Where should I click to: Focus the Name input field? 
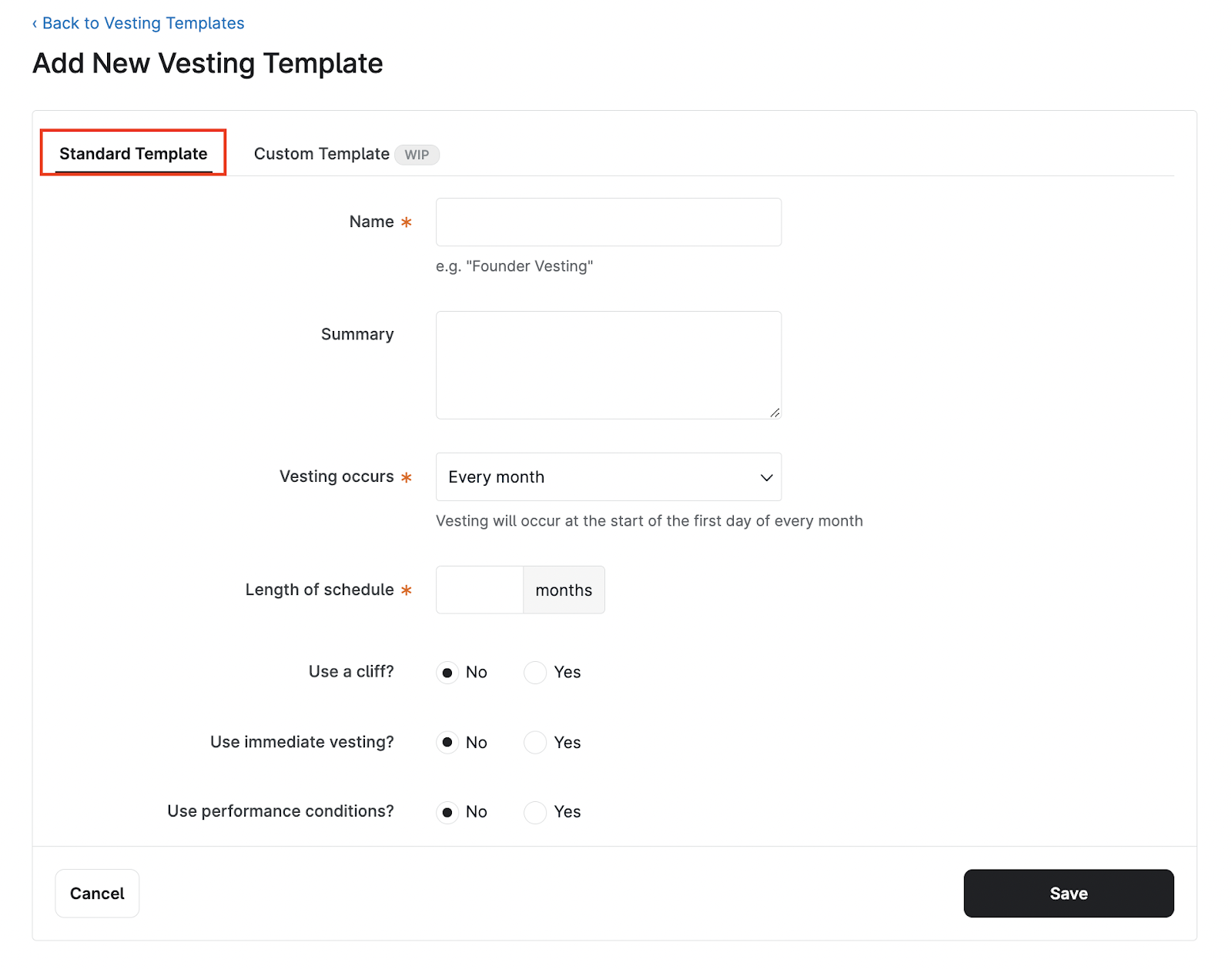[x=608, y=222]
